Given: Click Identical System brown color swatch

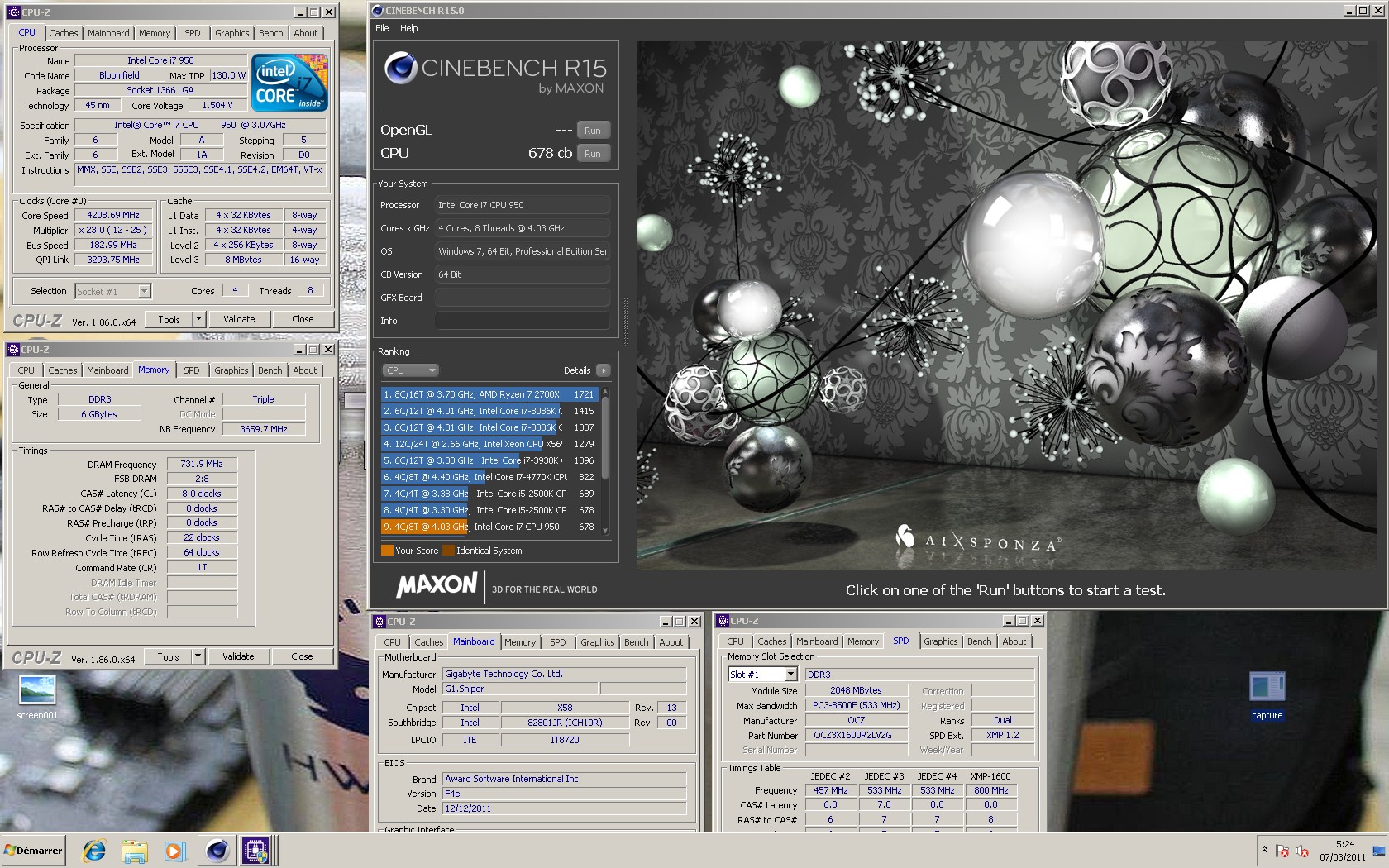Looking at the screenshot, I should pyautogui.click(x=448, y=551).
